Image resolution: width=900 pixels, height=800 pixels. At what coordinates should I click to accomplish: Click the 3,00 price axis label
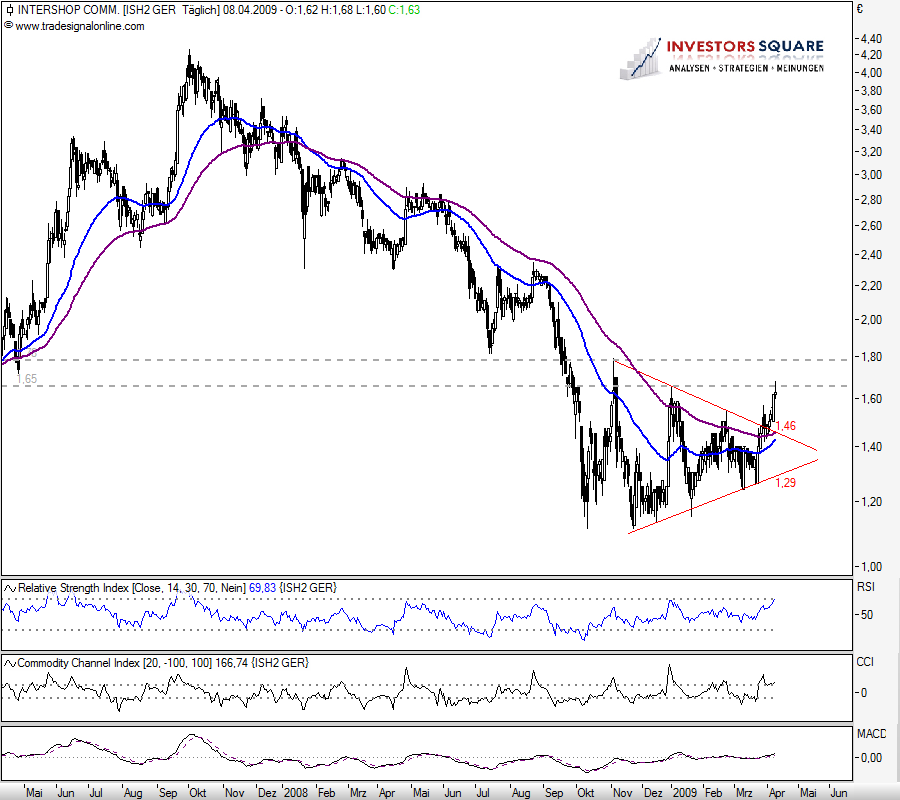pyautogui.click(x=871, y=175)
